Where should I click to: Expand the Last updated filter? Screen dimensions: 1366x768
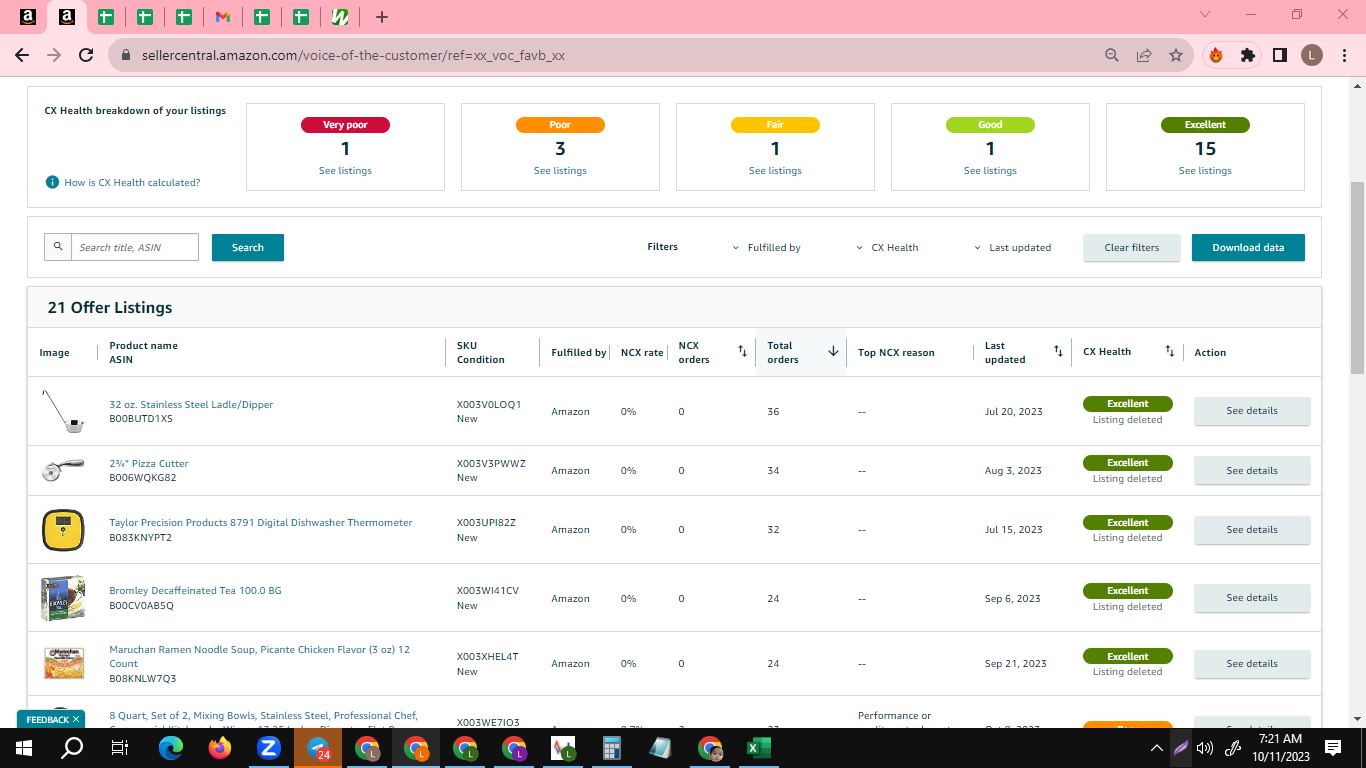tap(1013, 247)
